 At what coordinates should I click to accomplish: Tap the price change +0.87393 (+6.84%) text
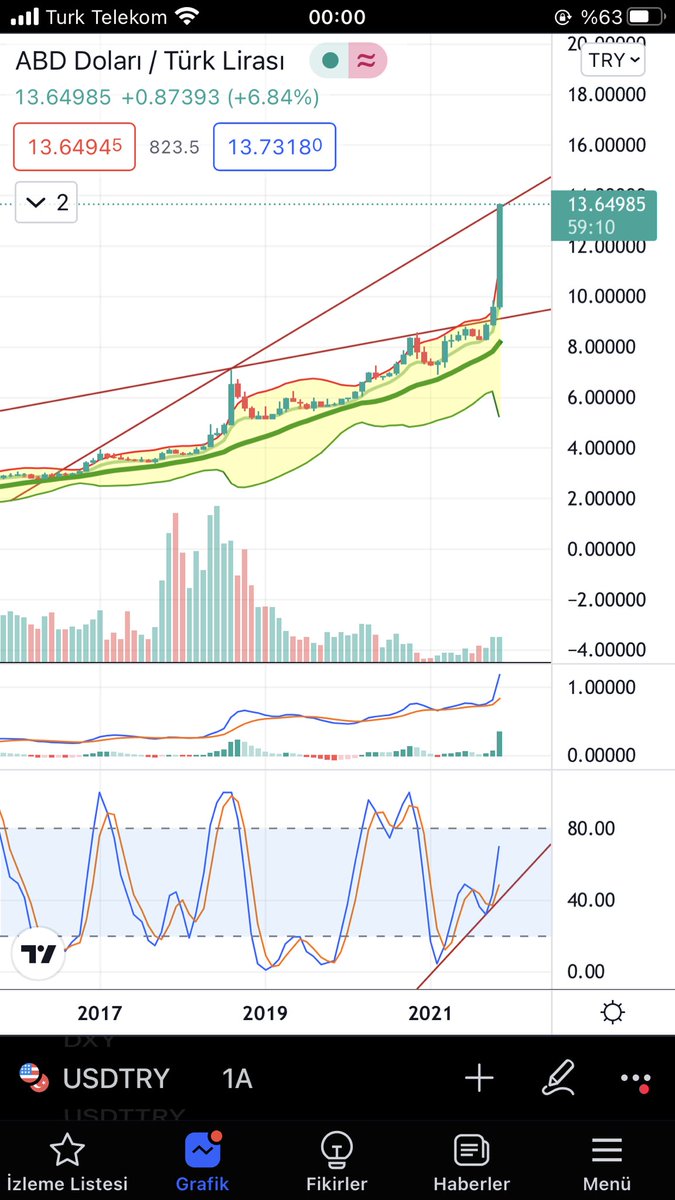(221, 98)
